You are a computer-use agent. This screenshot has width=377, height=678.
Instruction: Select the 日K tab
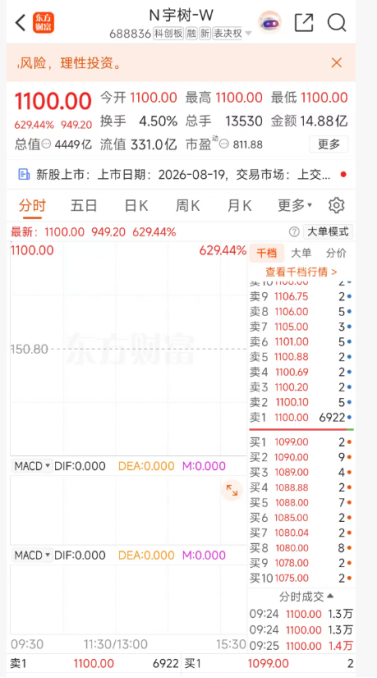(x=136, y=205)
